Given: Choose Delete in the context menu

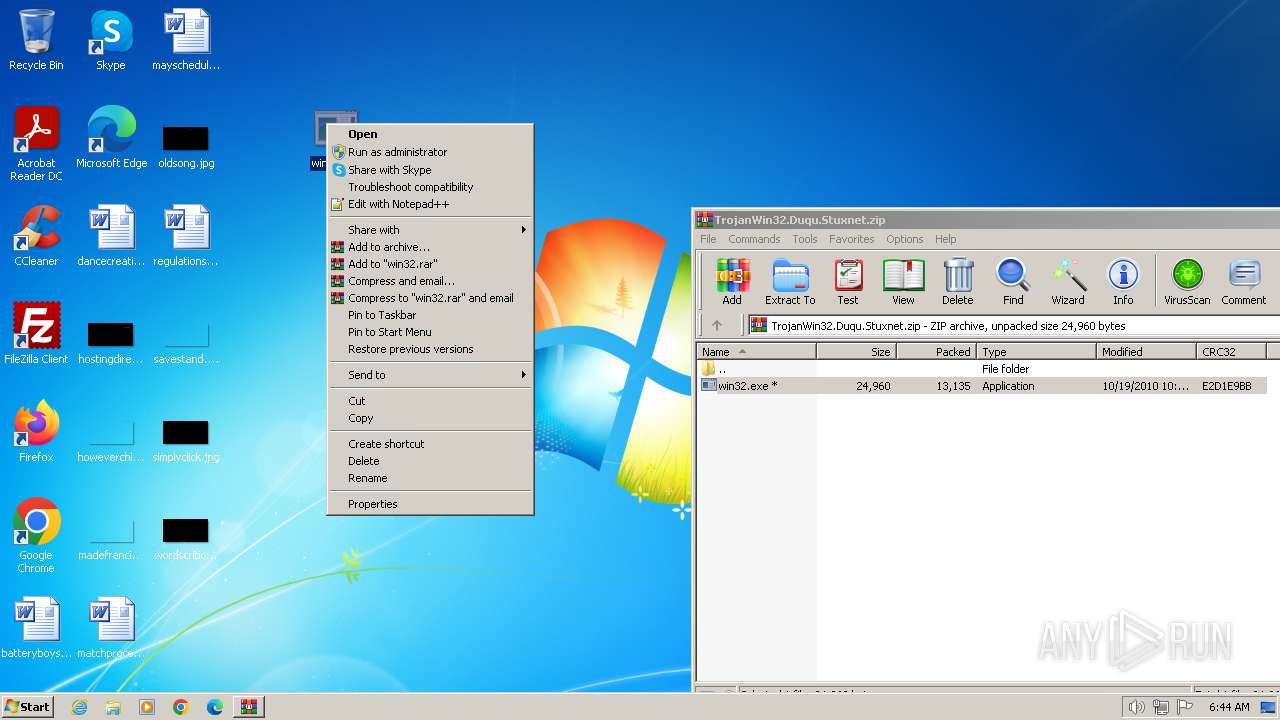Looking at the screenshot, I should click(431, 461).
